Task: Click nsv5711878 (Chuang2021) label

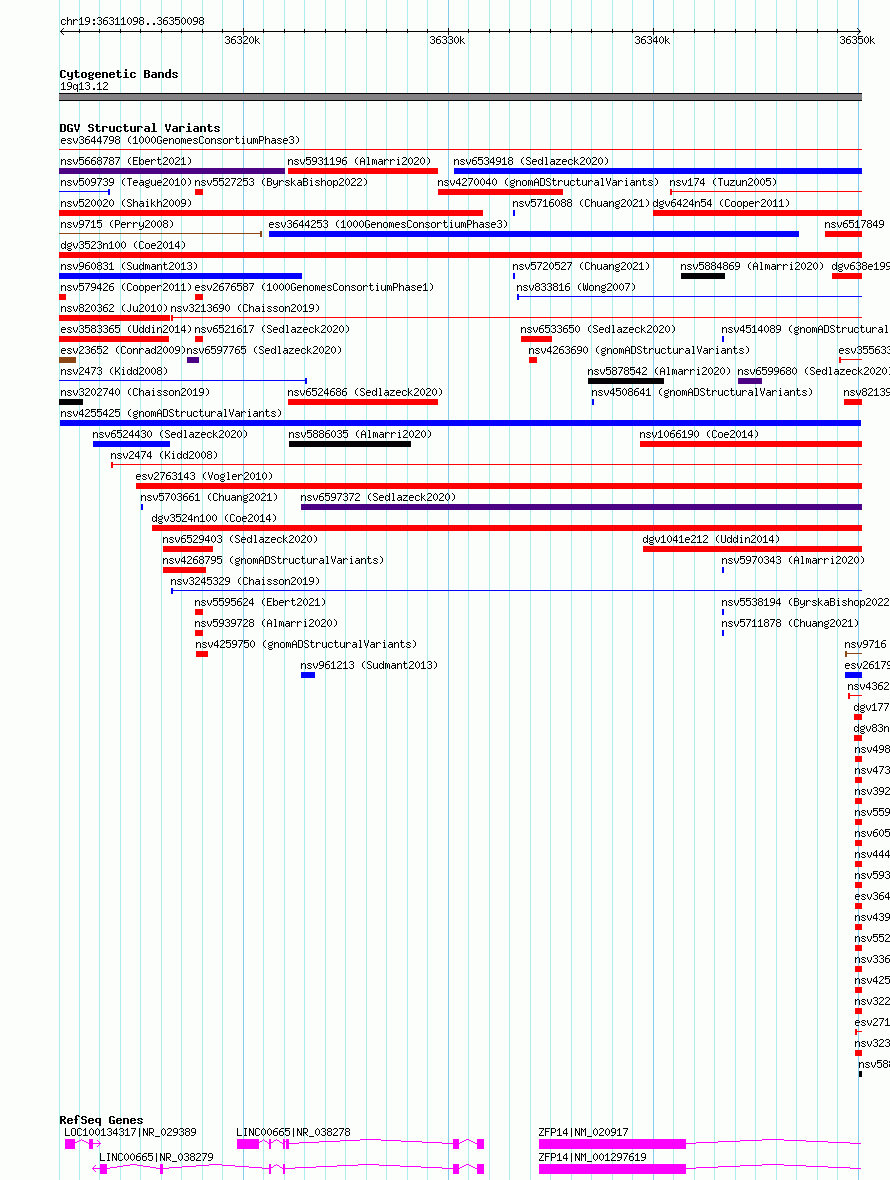Action: (790, 625)
